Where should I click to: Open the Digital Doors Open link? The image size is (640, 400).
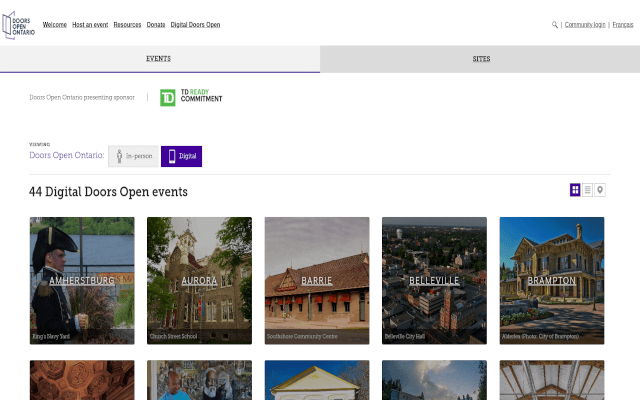tap(195, 24)
